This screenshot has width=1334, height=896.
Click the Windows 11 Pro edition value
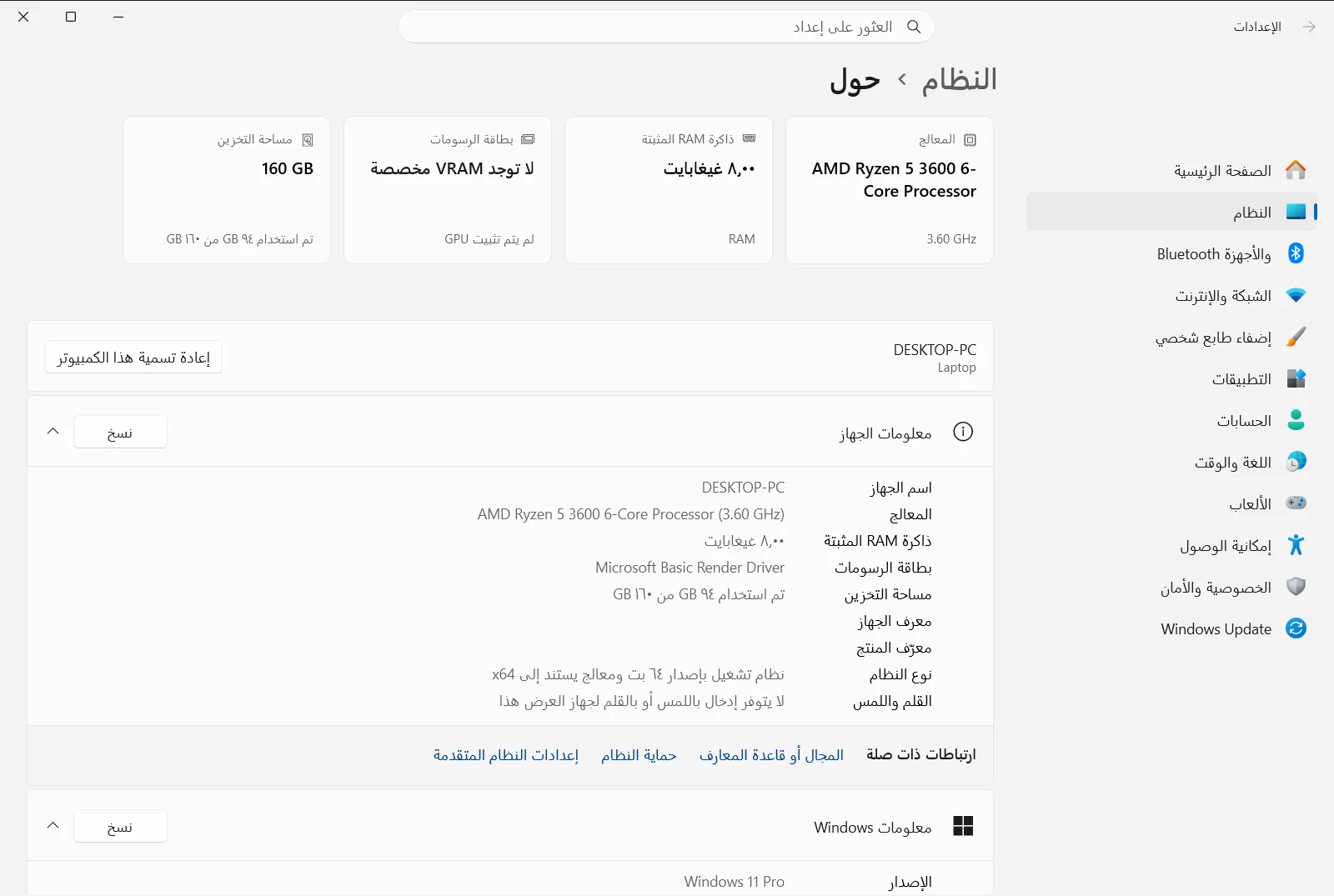[x=734, y=882]
